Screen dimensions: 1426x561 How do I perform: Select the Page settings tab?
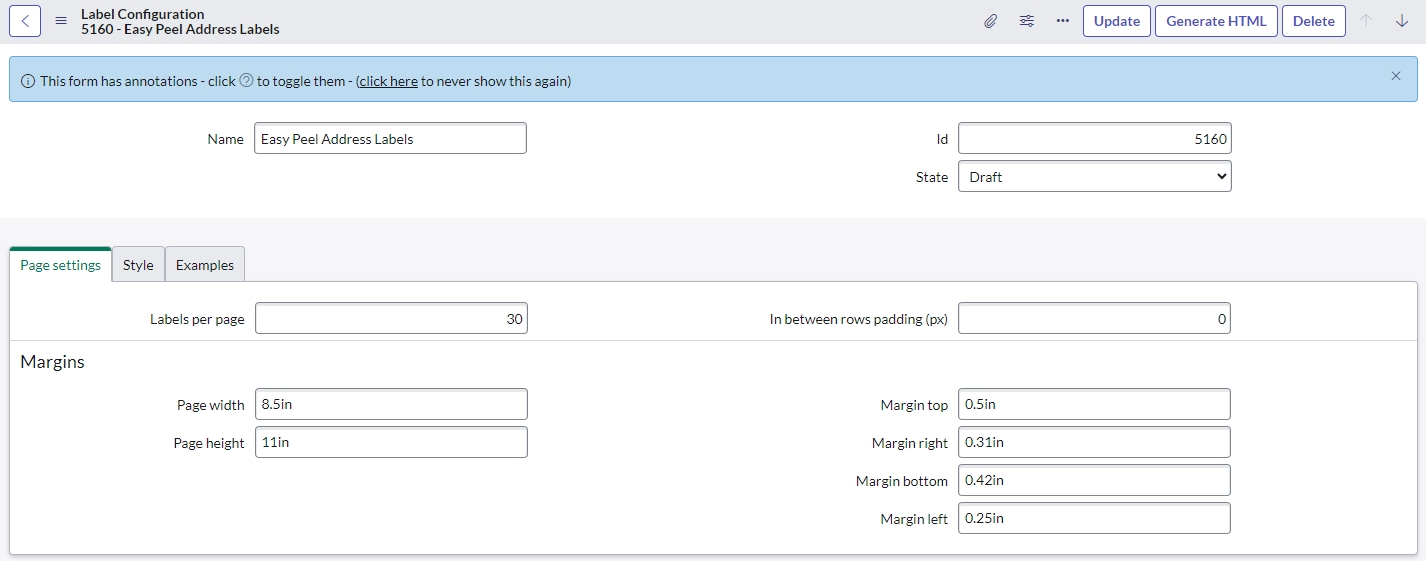pyautogui.click(x=60, y=265)
